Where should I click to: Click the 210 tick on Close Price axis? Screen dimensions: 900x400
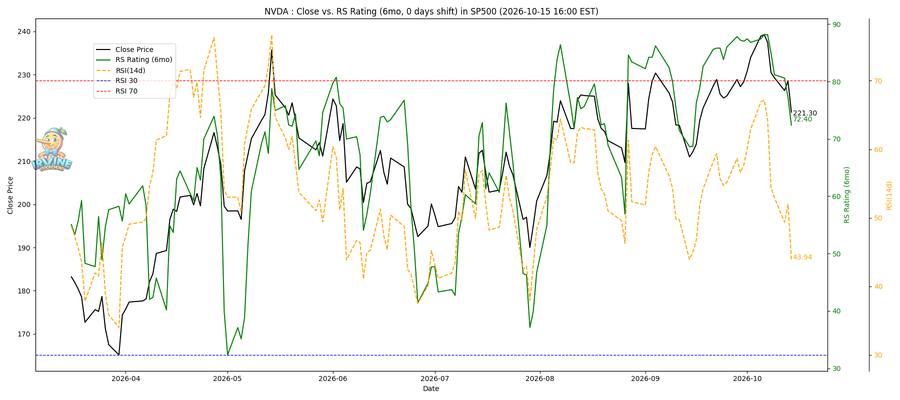pos(25,161)
